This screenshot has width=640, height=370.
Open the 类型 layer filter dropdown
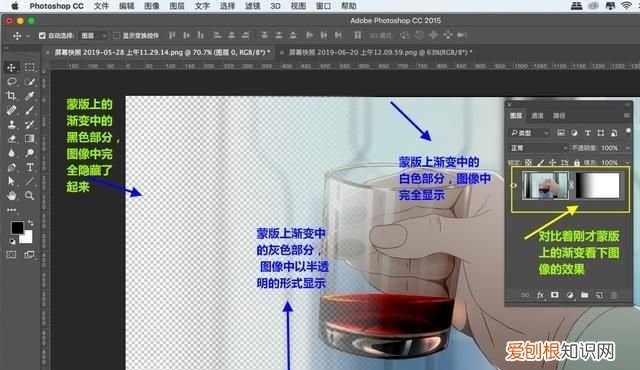tap(530, 133)
